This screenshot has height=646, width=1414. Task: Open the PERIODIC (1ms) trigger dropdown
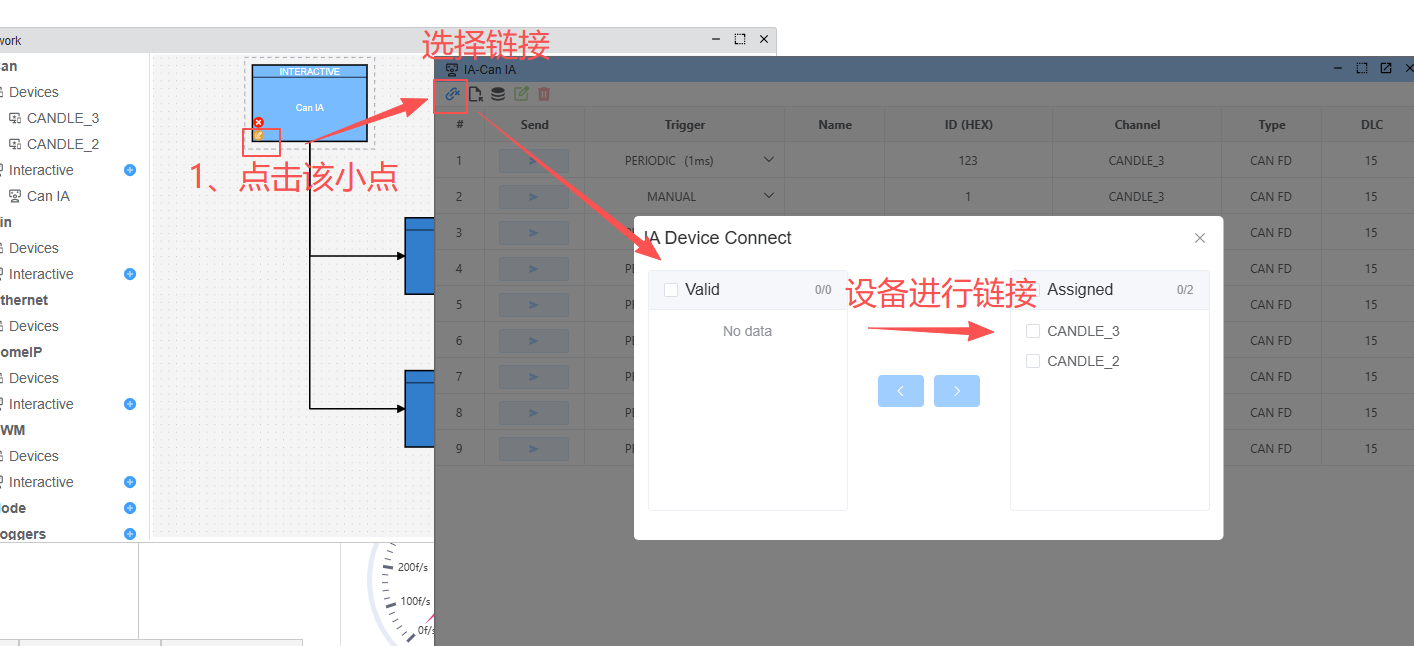tap(768, 160)
